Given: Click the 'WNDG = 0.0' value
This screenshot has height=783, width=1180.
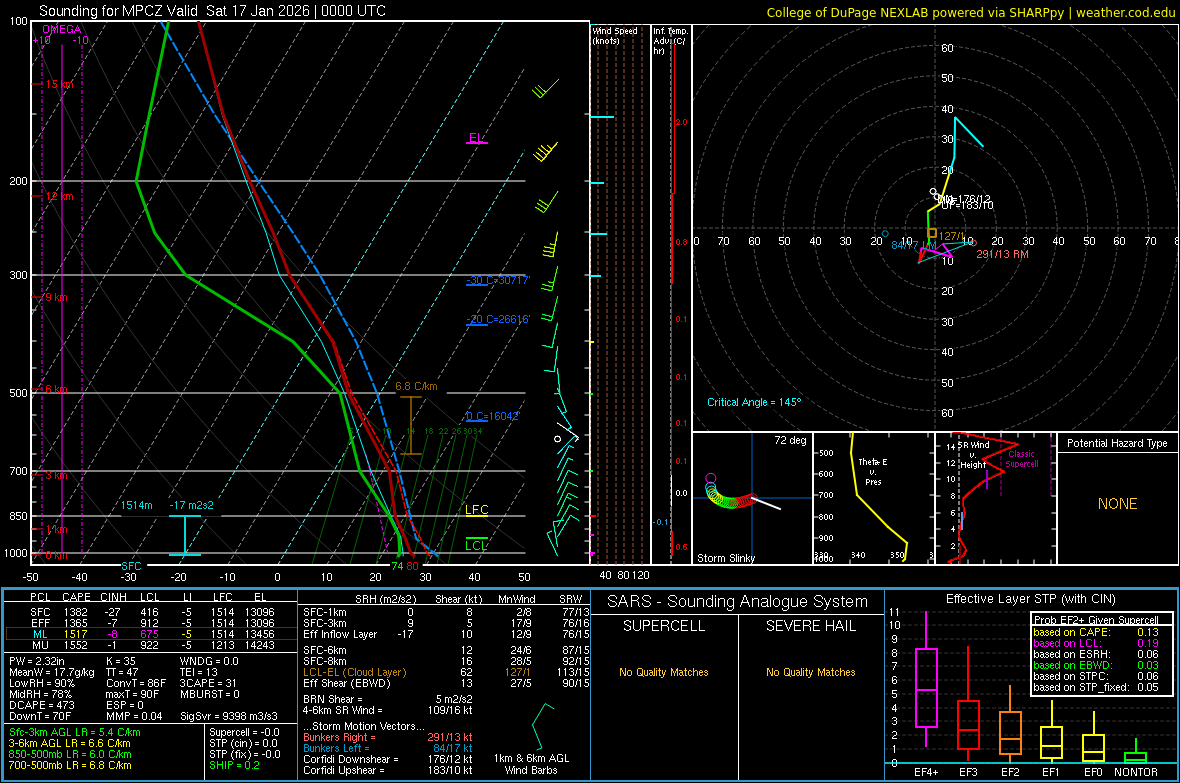Looking at the screenshot, I should [x=209, y=661].
